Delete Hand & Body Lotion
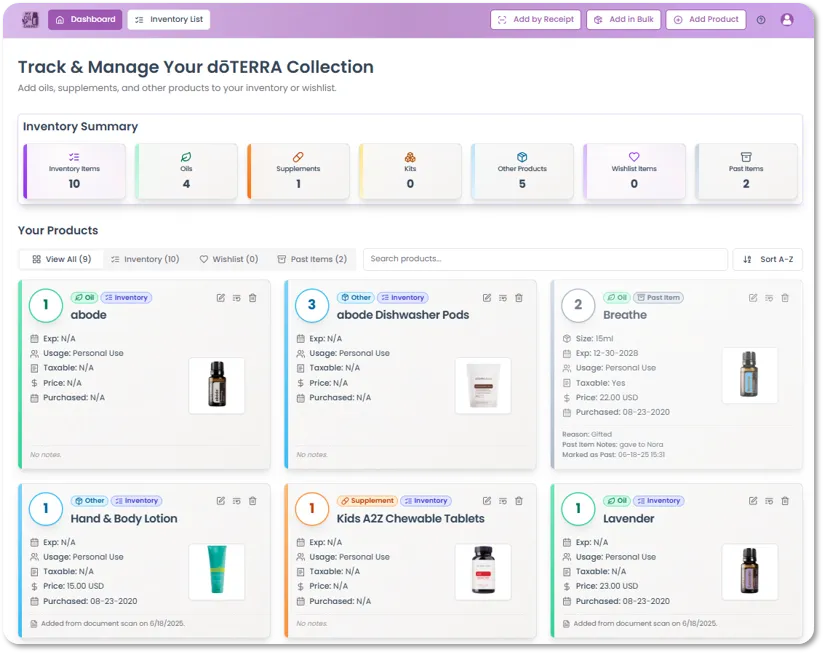Viewport: 823px width, 653px height. coord(252,501)
